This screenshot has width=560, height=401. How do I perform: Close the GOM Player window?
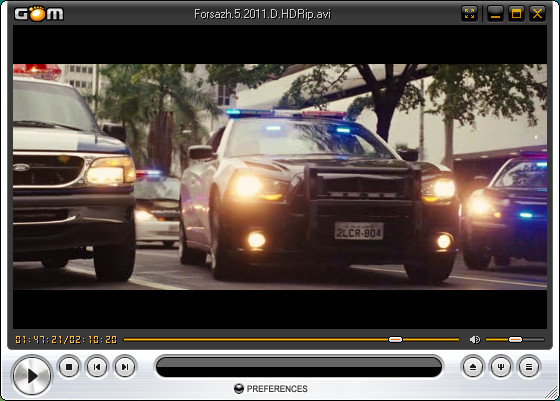pyautogui.click(x=537, y=14)
